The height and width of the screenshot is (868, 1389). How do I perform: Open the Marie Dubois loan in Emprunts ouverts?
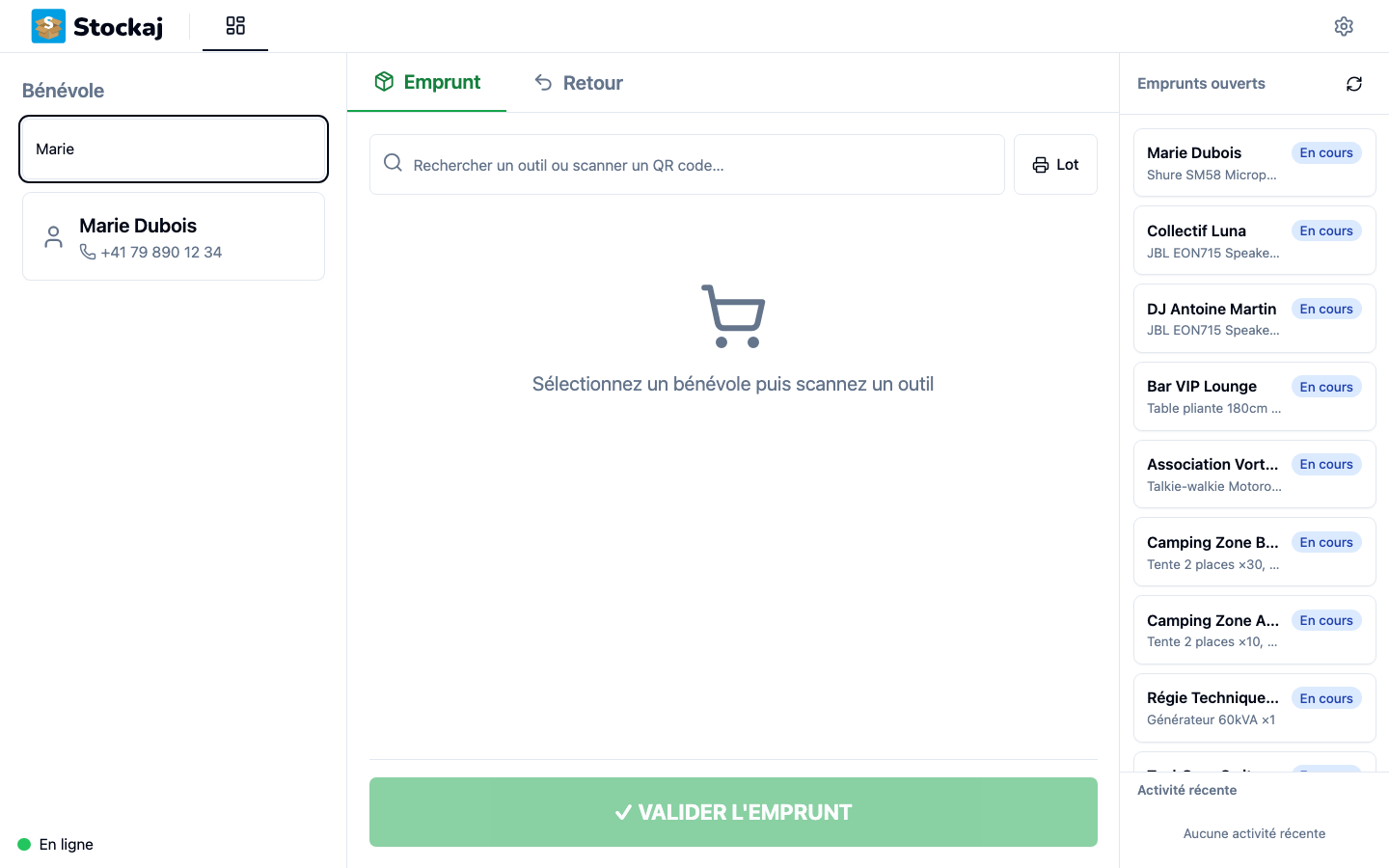coord(1254,162)
